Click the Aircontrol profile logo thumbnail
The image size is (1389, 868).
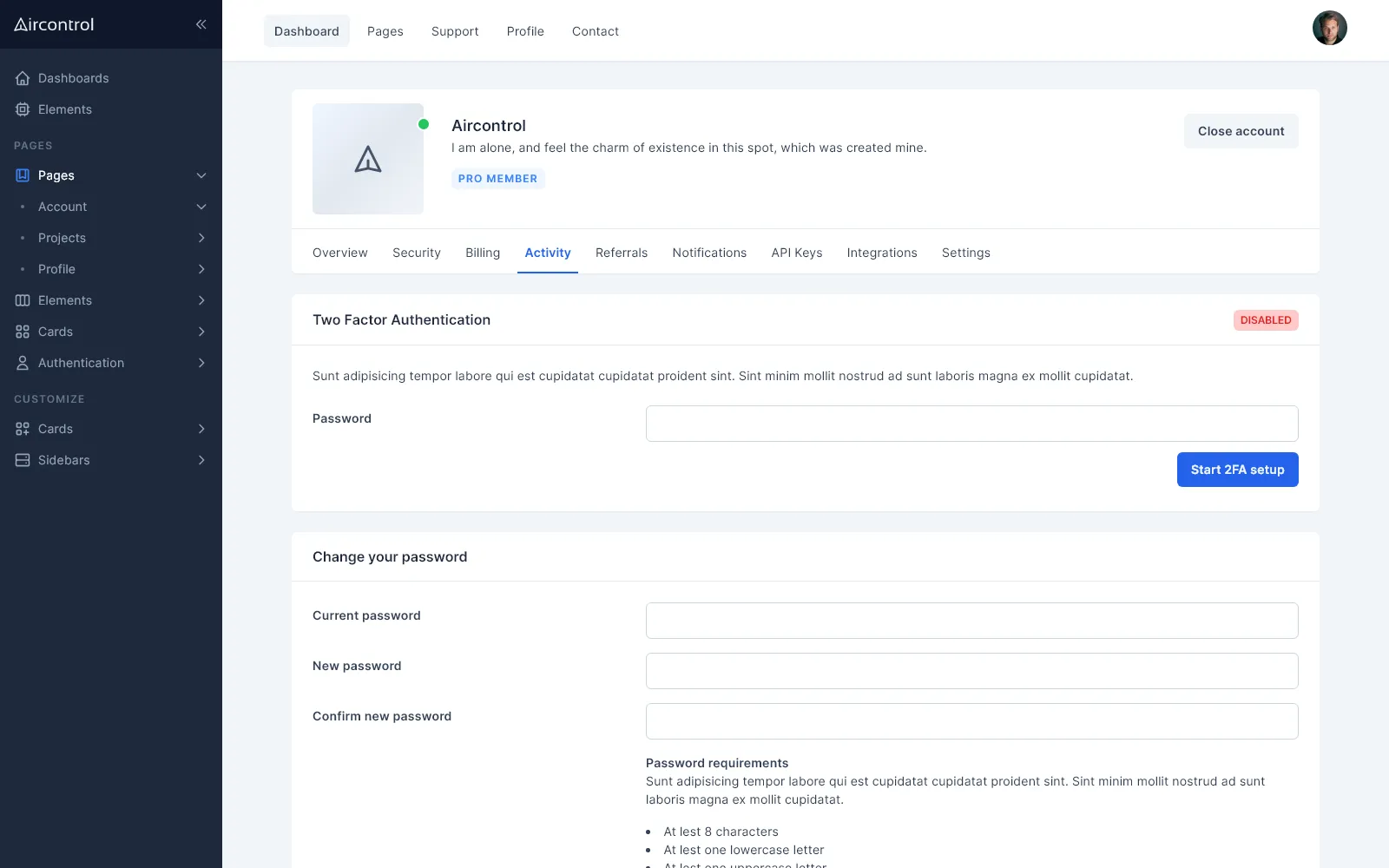(x=368, y=159)
